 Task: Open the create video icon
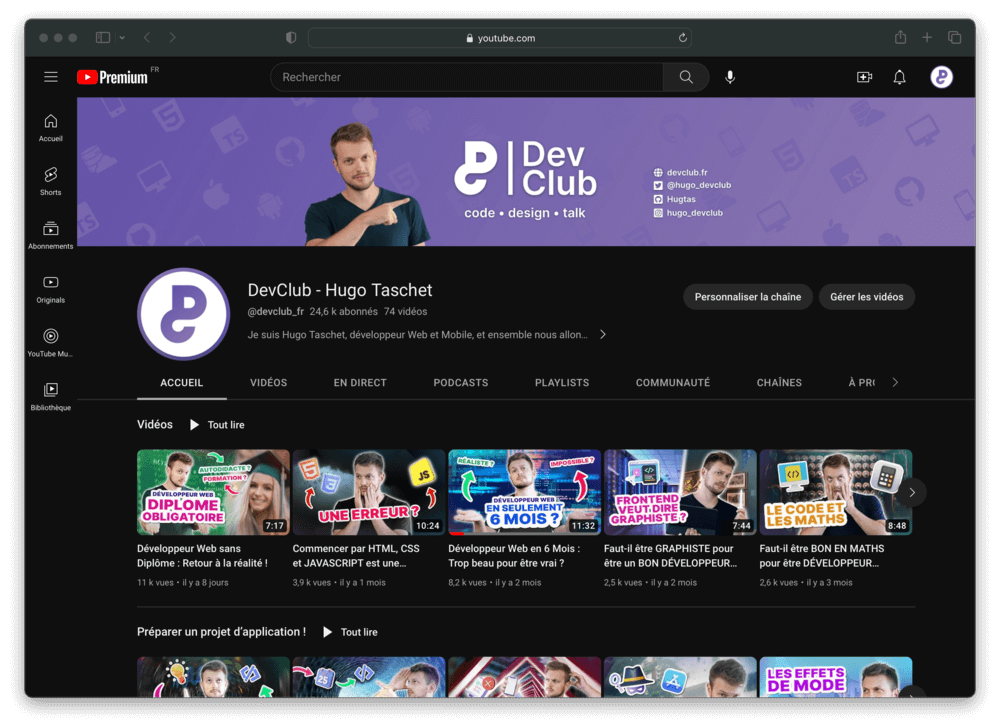[x=864, y=77]
